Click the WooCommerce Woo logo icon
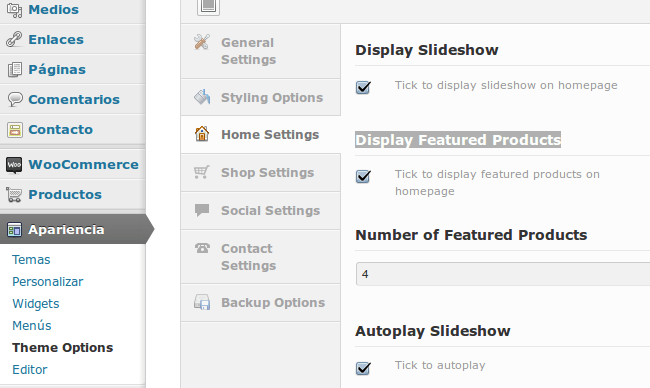This screenshot has width=650, height=388. [x=14, y=165]
